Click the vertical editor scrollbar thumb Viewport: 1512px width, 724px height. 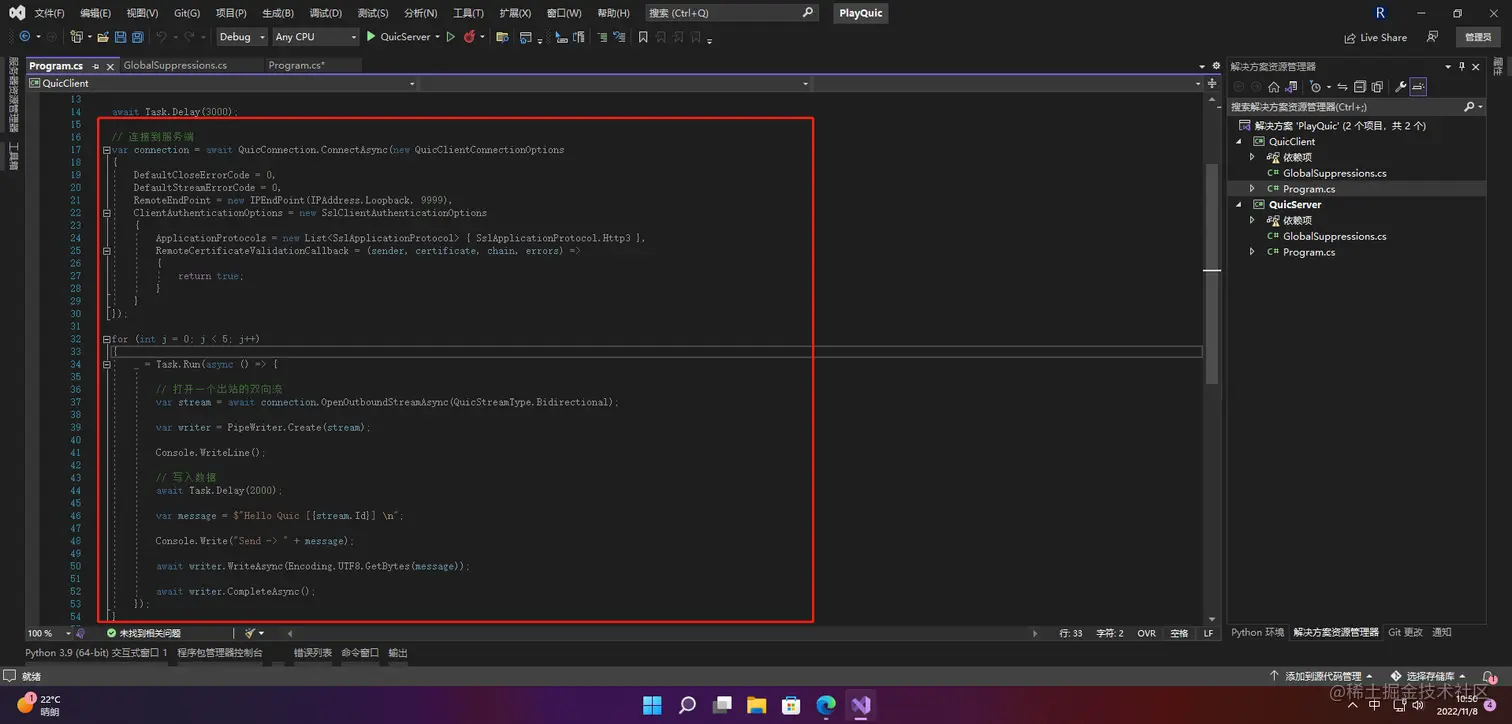click(x=1212, y=272)
